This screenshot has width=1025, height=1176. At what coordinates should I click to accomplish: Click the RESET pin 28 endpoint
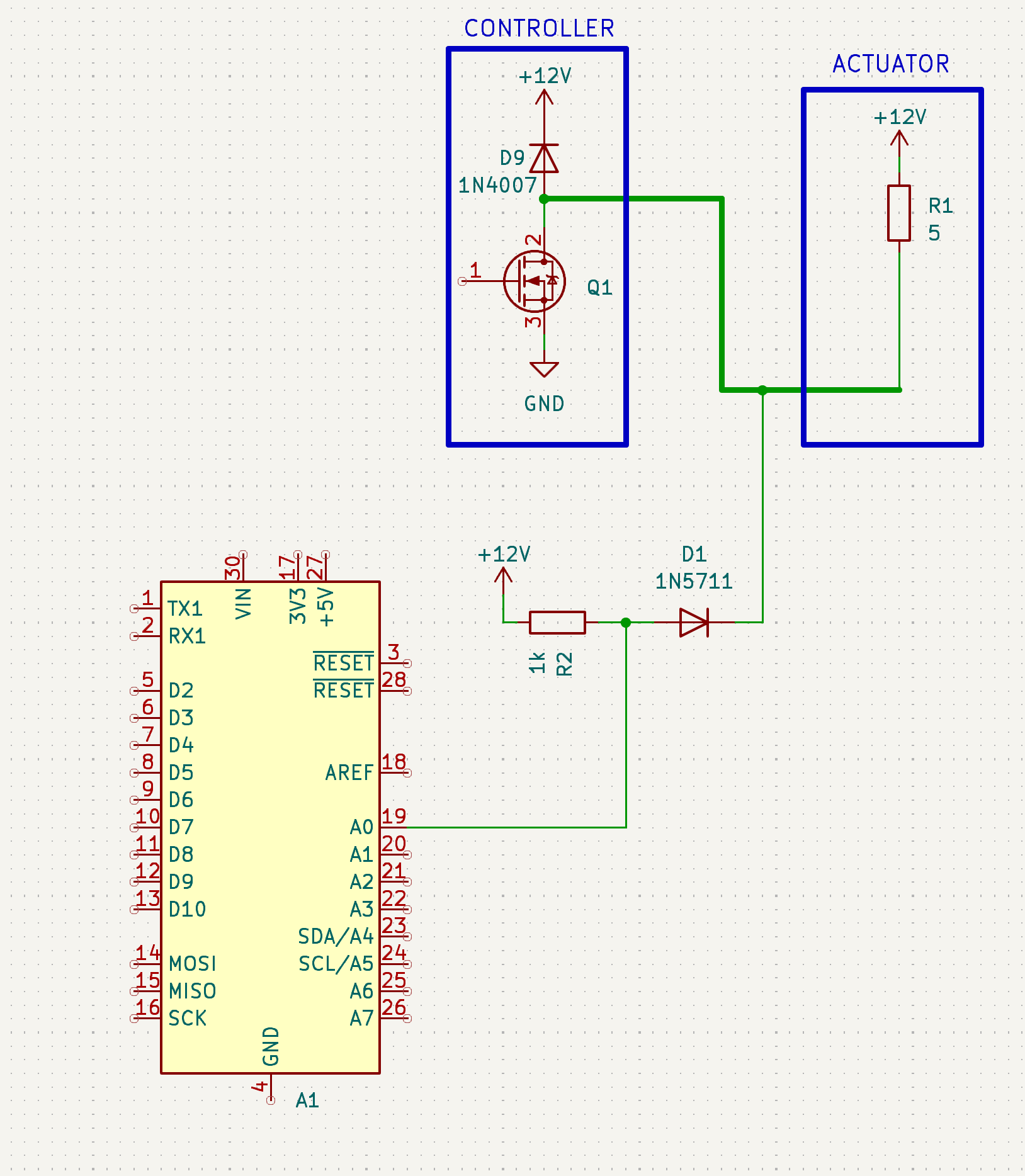(407, 691)
